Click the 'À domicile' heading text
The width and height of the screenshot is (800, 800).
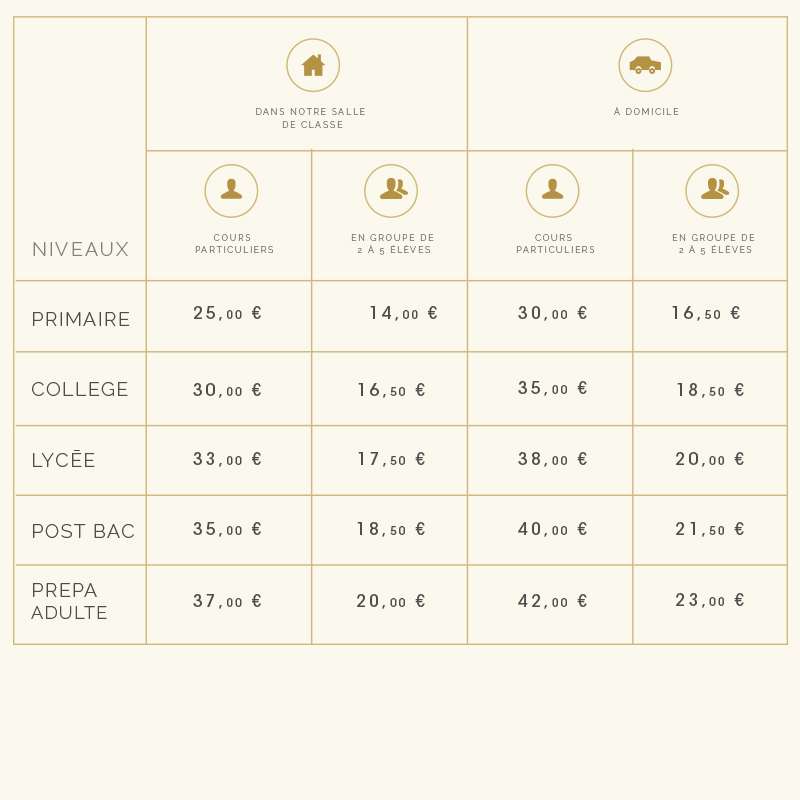[x=646, y=111]
